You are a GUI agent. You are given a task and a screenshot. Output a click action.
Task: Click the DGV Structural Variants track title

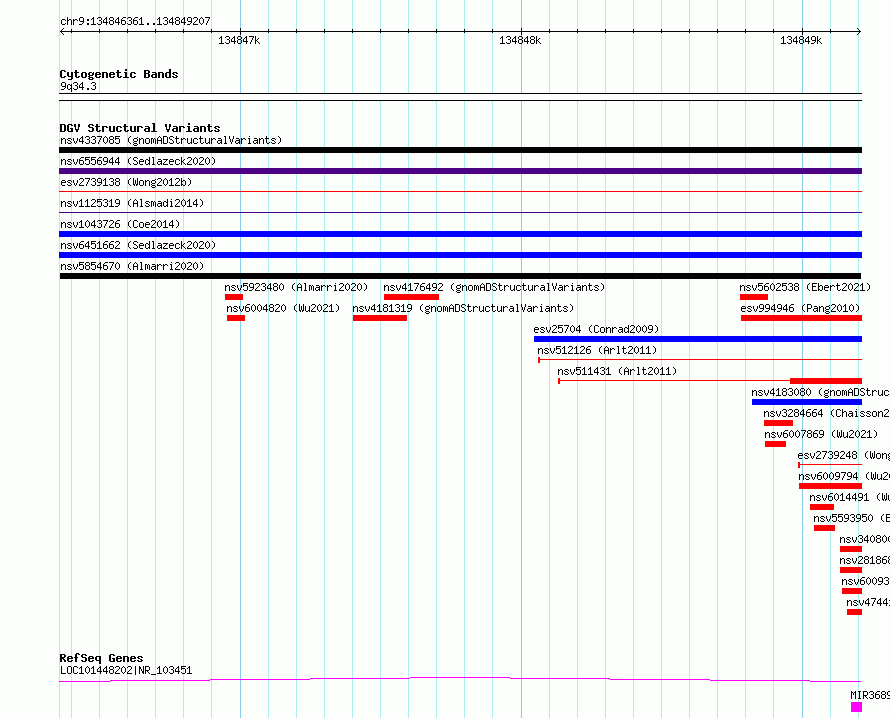click(140, 128)
